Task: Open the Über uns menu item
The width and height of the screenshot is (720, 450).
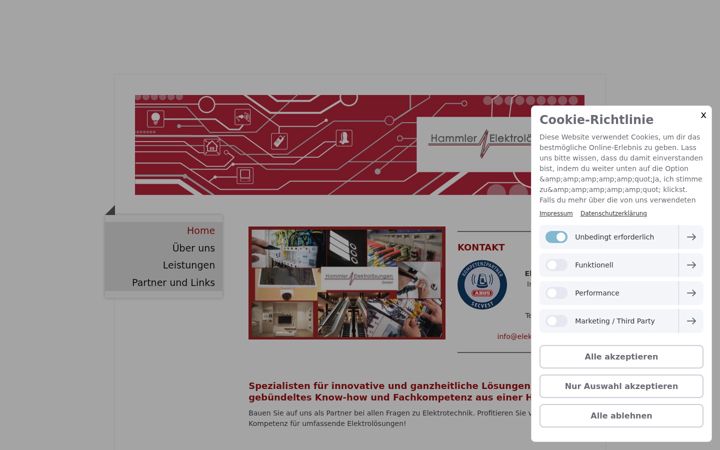Action: coord(193,248)
